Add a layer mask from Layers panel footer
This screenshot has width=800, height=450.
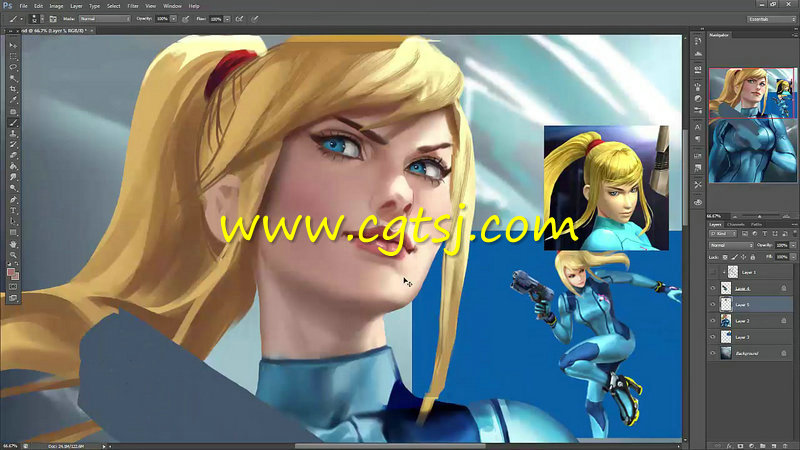pyautogui.click(x=740, y=446)
